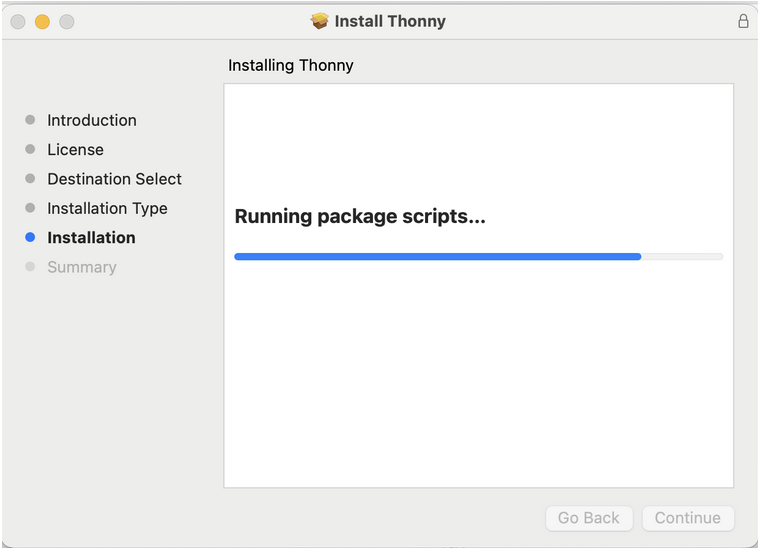The height and width of the screenshot is (548, 758).
Task: Click the bullet beside Destination Select
Action: click(x=30, y=179)
